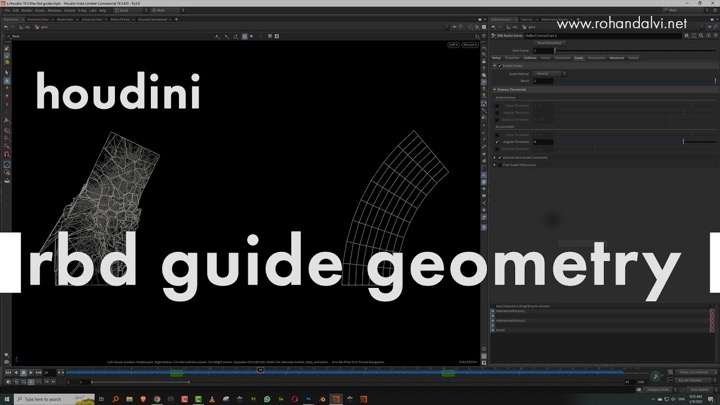Switch to the Collision parameter tab
The height and width of the screenshot is (405, 720).
point(530,58)
